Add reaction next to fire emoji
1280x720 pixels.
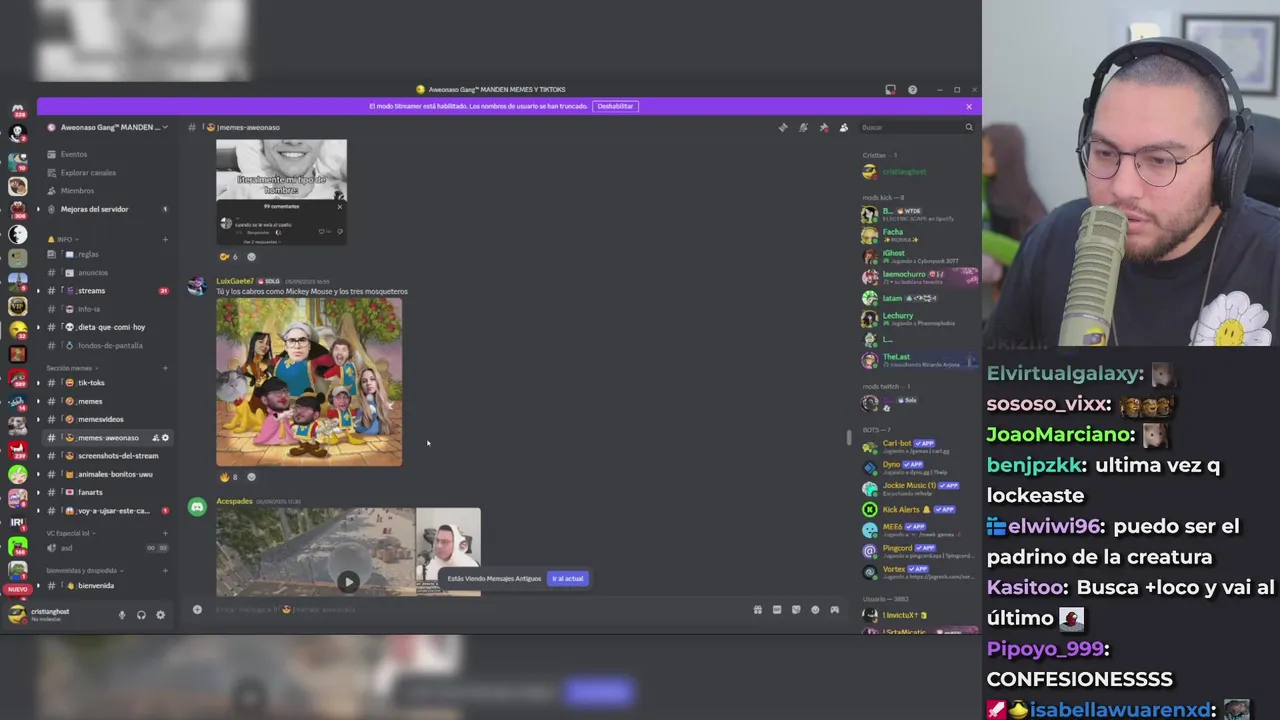click(x=251, y=477)
